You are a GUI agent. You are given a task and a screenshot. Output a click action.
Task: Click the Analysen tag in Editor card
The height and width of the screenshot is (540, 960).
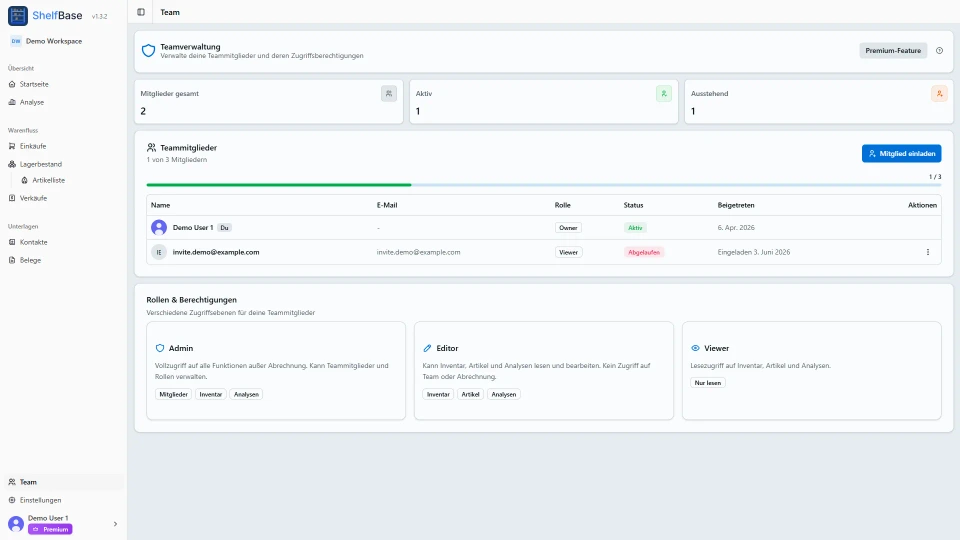coord(504,395)
